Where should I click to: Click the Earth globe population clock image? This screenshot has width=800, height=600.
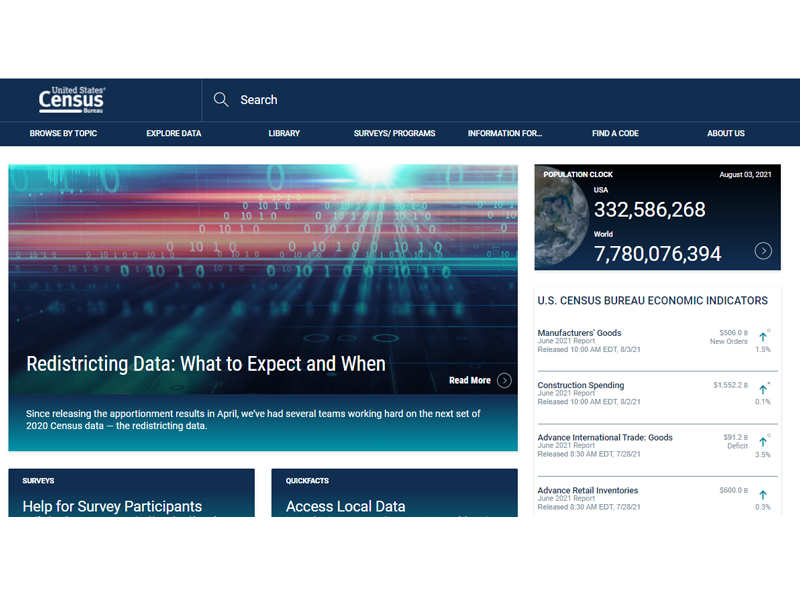pos(562,218)
